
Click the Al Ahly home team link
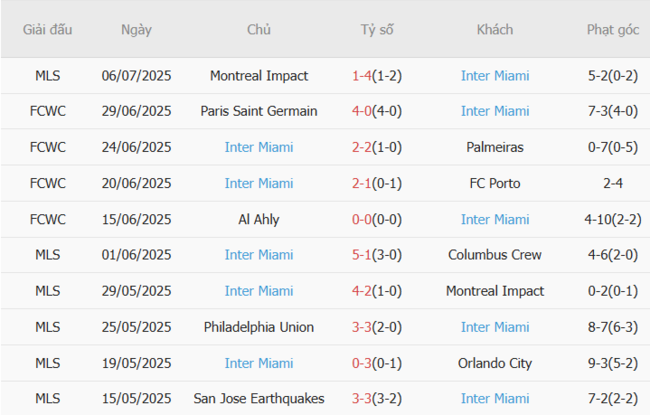[259, 219]
